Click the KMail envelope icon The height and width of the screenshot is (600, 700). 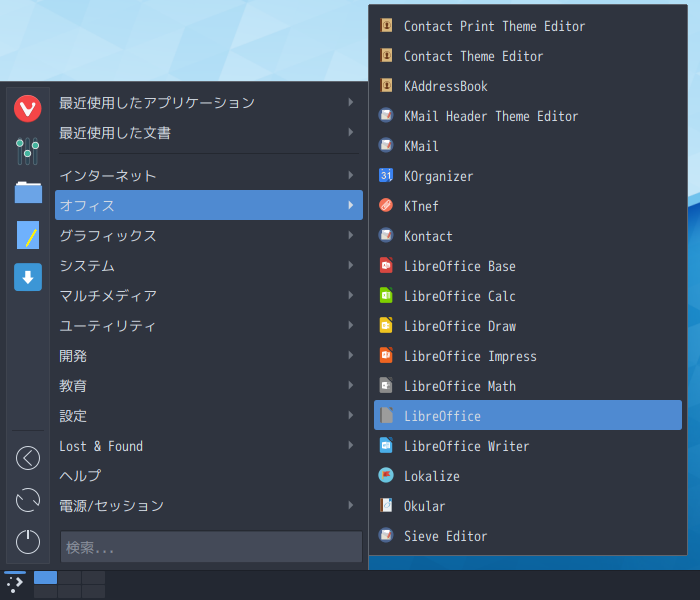pyautogui.click(x=386, y=145)
